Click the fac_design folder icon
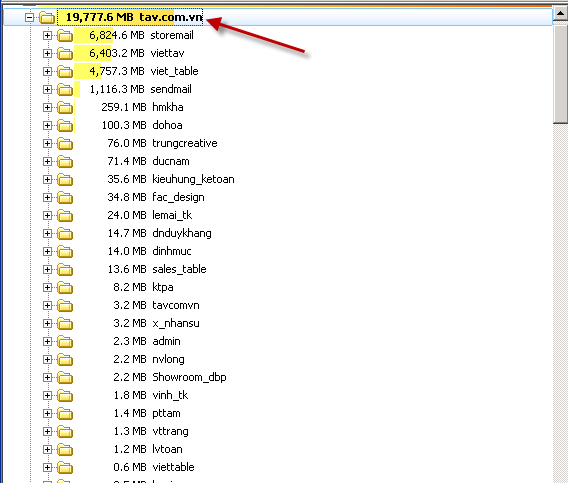The width and height of the screenshot is (568, 483). (x=65, y=197)
